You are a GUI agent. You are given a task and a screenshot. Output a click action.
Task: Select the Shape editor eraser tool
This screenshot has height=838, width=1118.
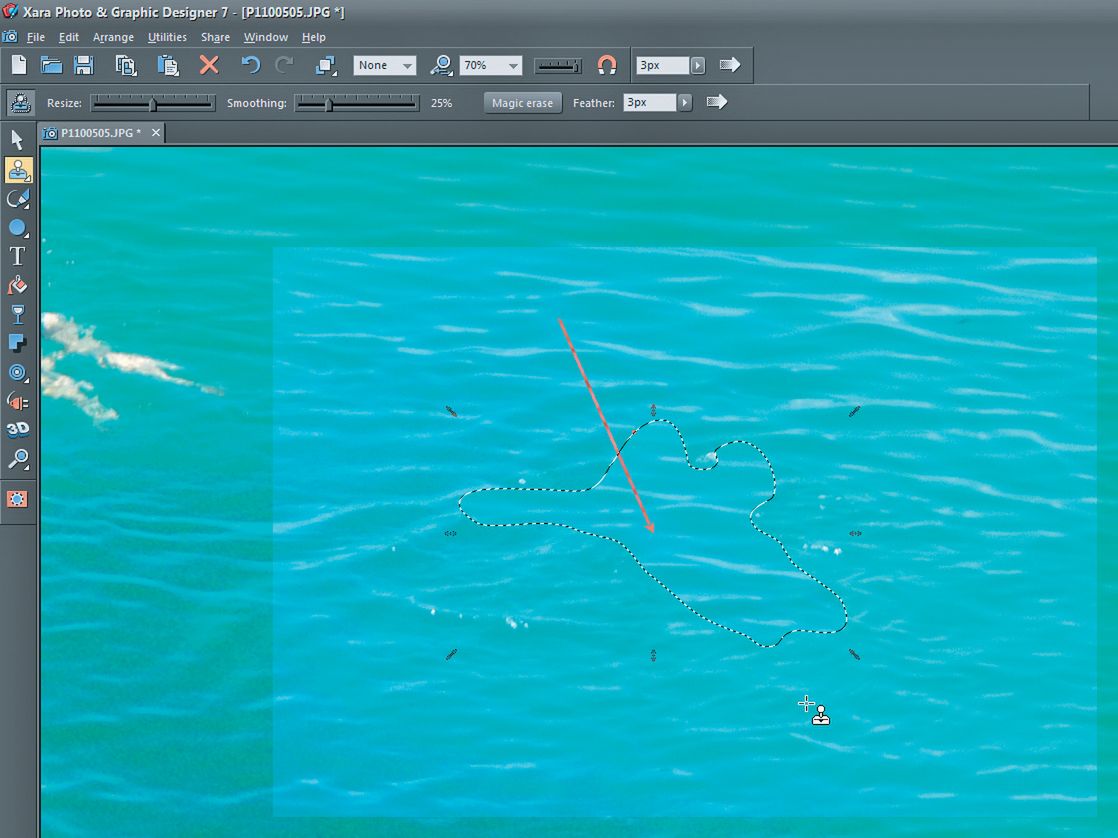click(x=18, y=199)
